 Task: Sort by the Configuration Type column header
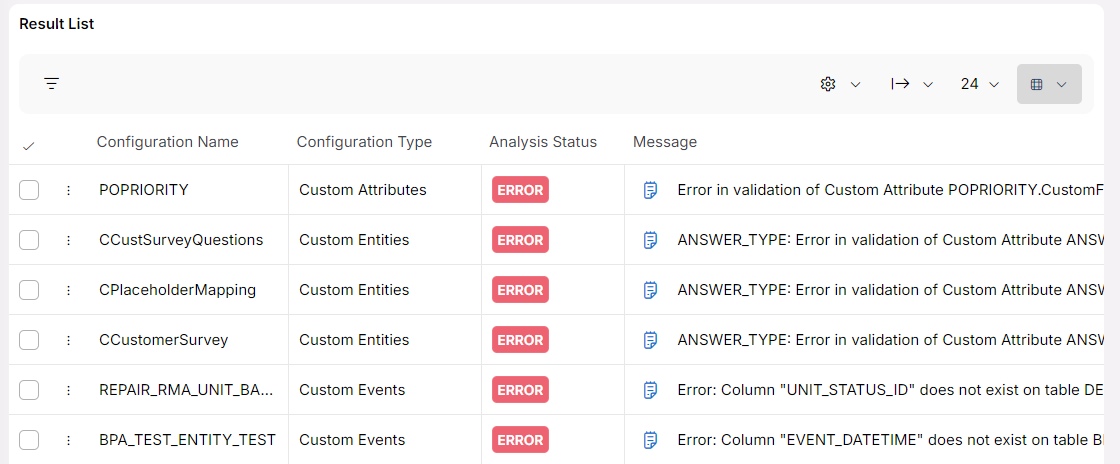point(364,142)
